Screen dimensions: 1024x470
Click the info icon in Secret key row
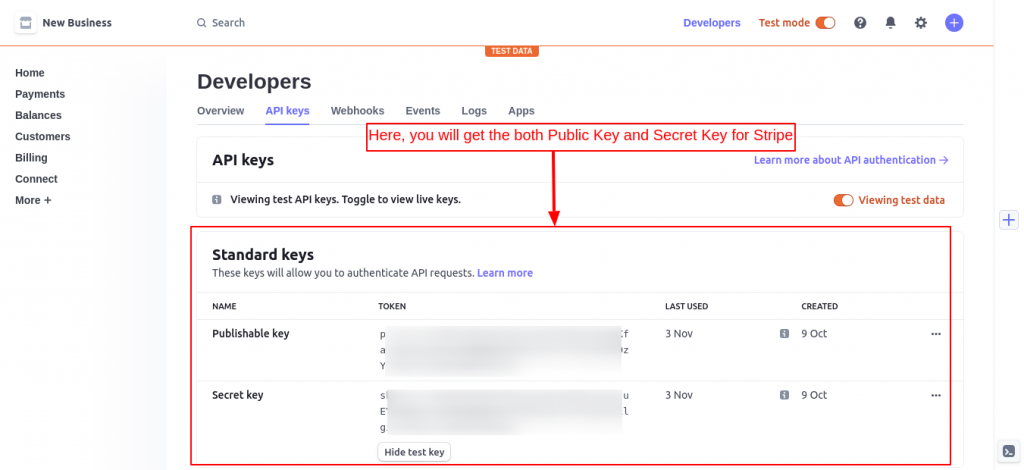(784, 395)
